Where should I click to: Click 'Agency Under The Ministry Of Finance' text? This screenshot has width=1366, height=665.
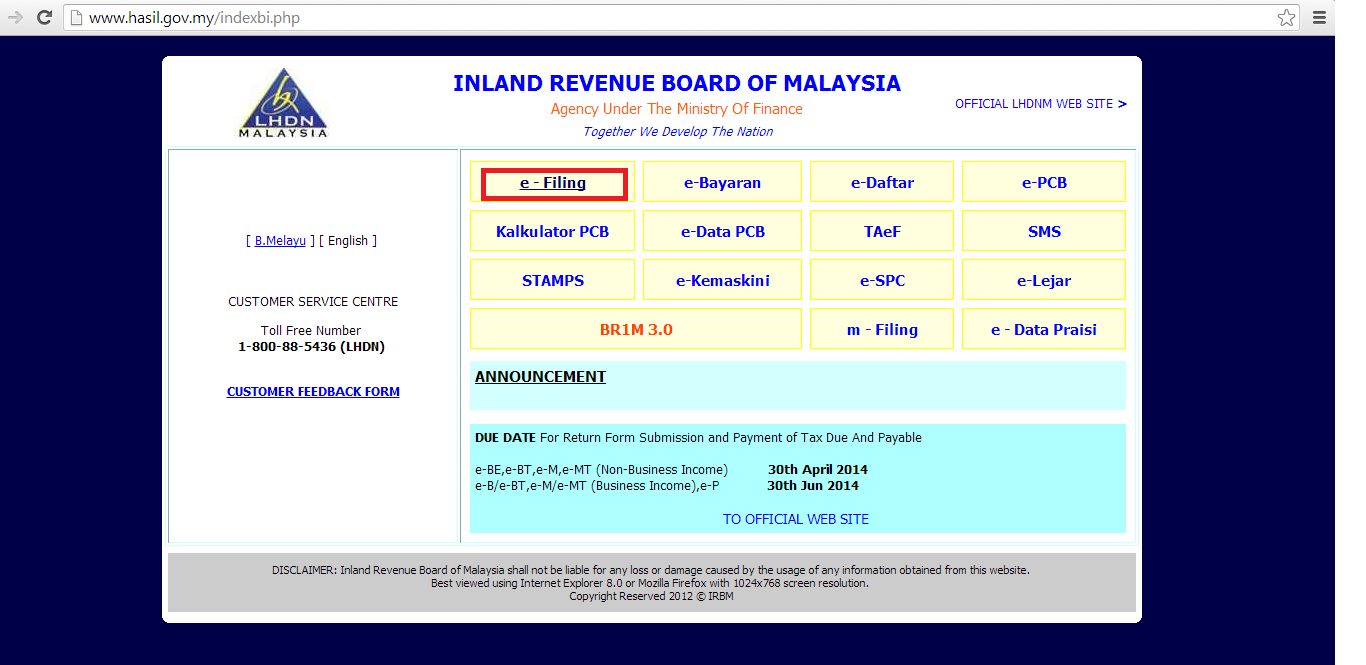click(677, 109)
